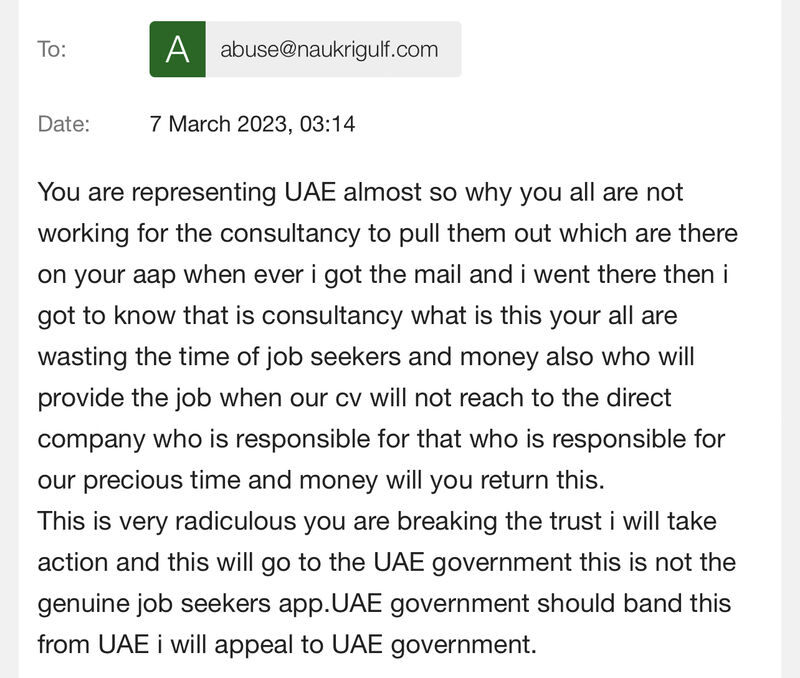Click the line starting 'got to know that'
Image resolution: width=800 pixels, height=678 pixels.
click(357, 316)
